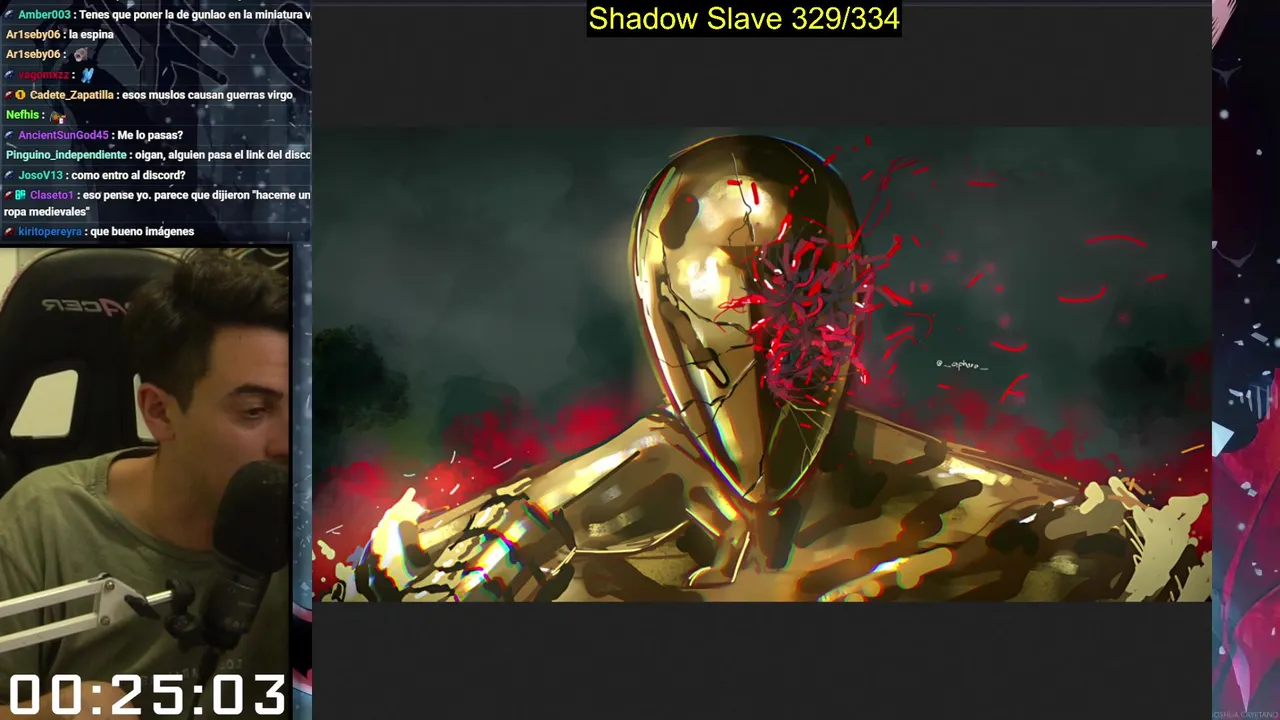Image resolution: width=1280 pixels, height=720 pixels.
Task: Click the badge beside kiritopereyra
Action: 9,232
